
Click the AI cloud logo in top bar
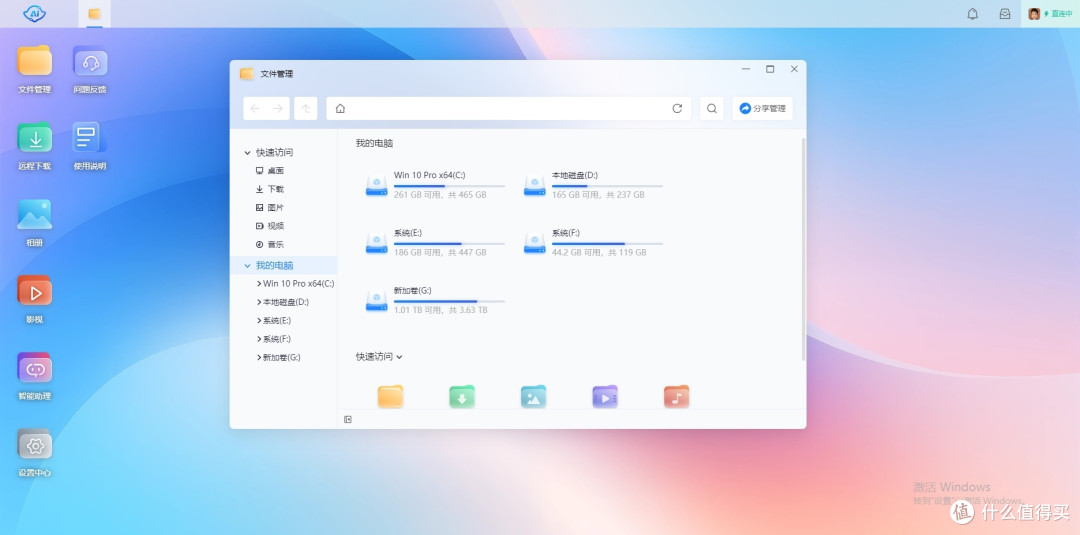click(34, 13)
